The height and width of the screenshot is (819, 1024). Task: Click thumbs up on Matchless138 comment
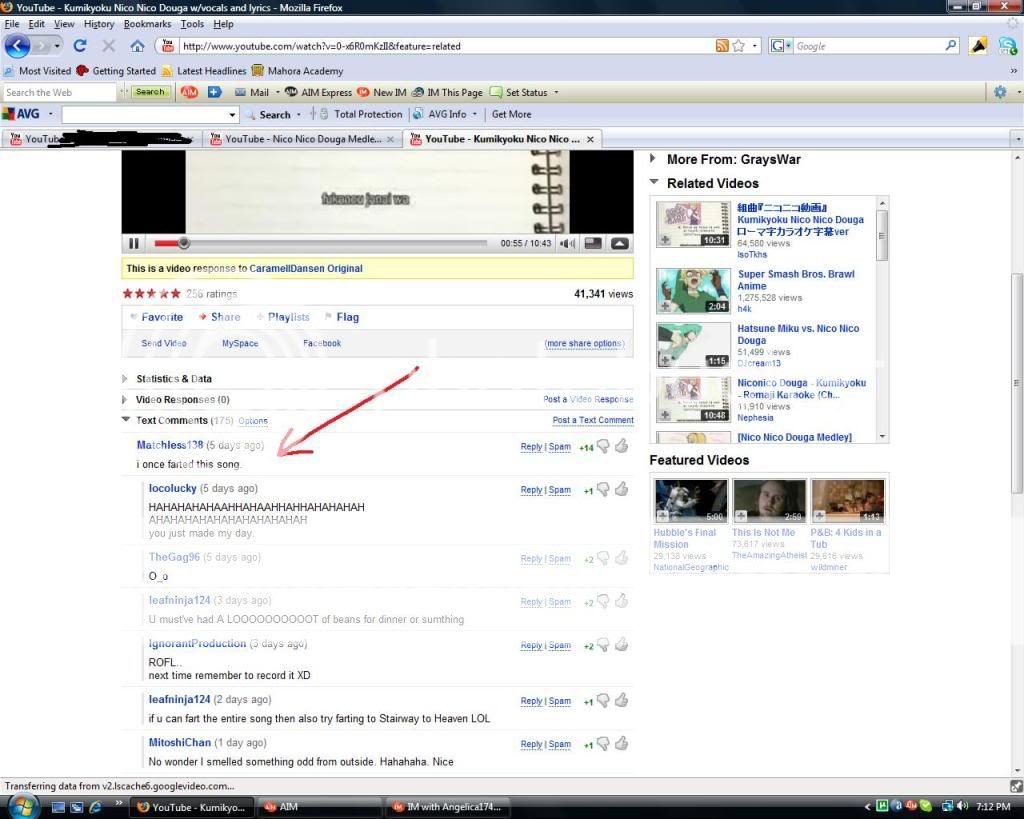622,446
